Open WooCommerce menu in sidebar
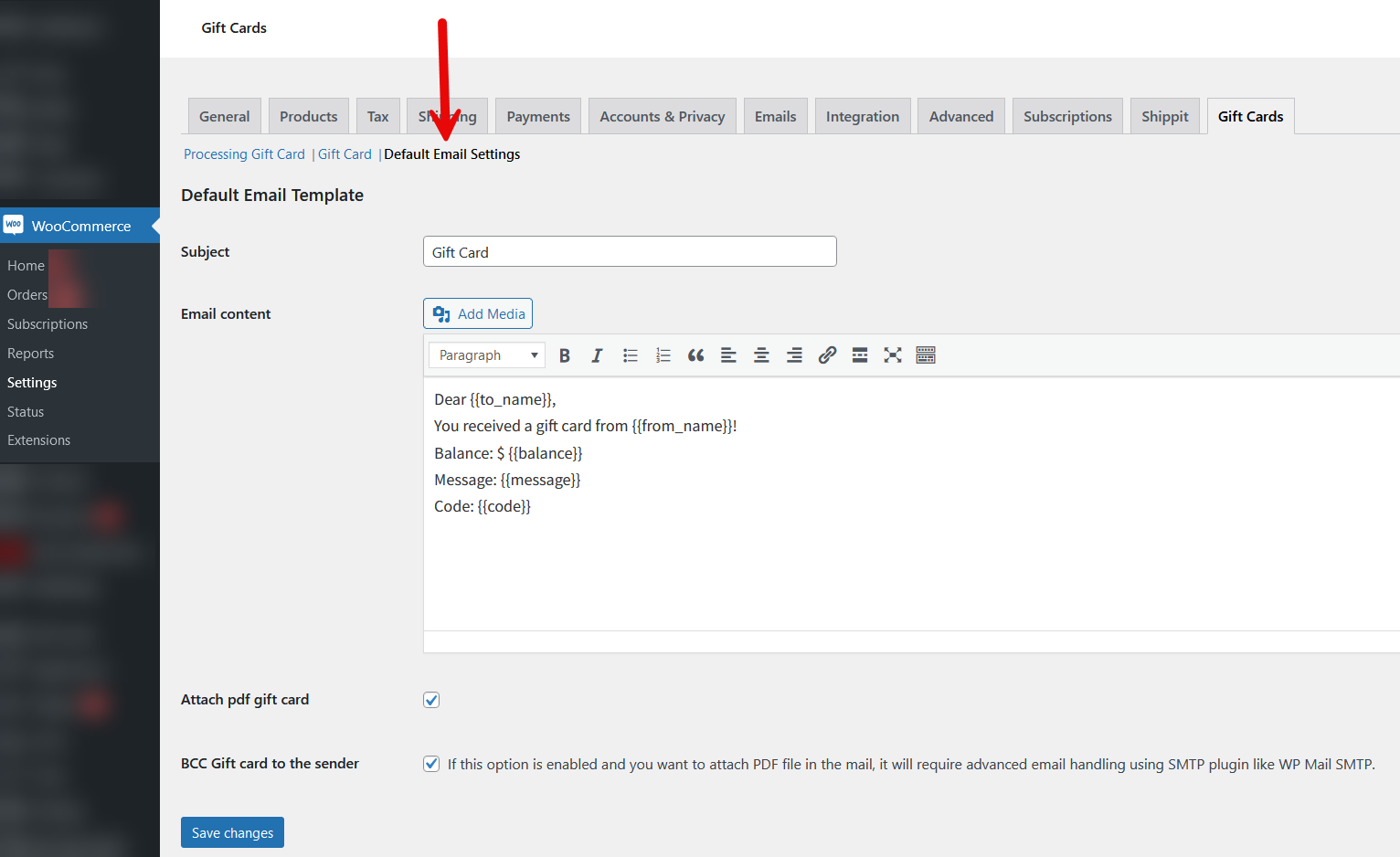The image size is (1400, 857). coord(80,226)
